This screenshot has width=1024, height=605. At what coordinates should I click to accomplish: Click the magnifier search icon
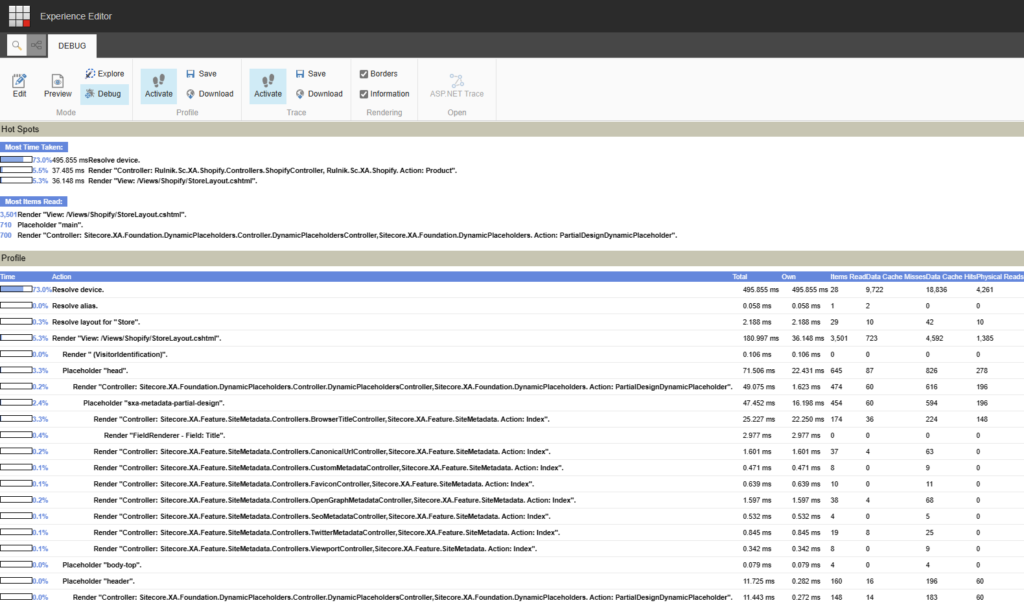point(17,46)
